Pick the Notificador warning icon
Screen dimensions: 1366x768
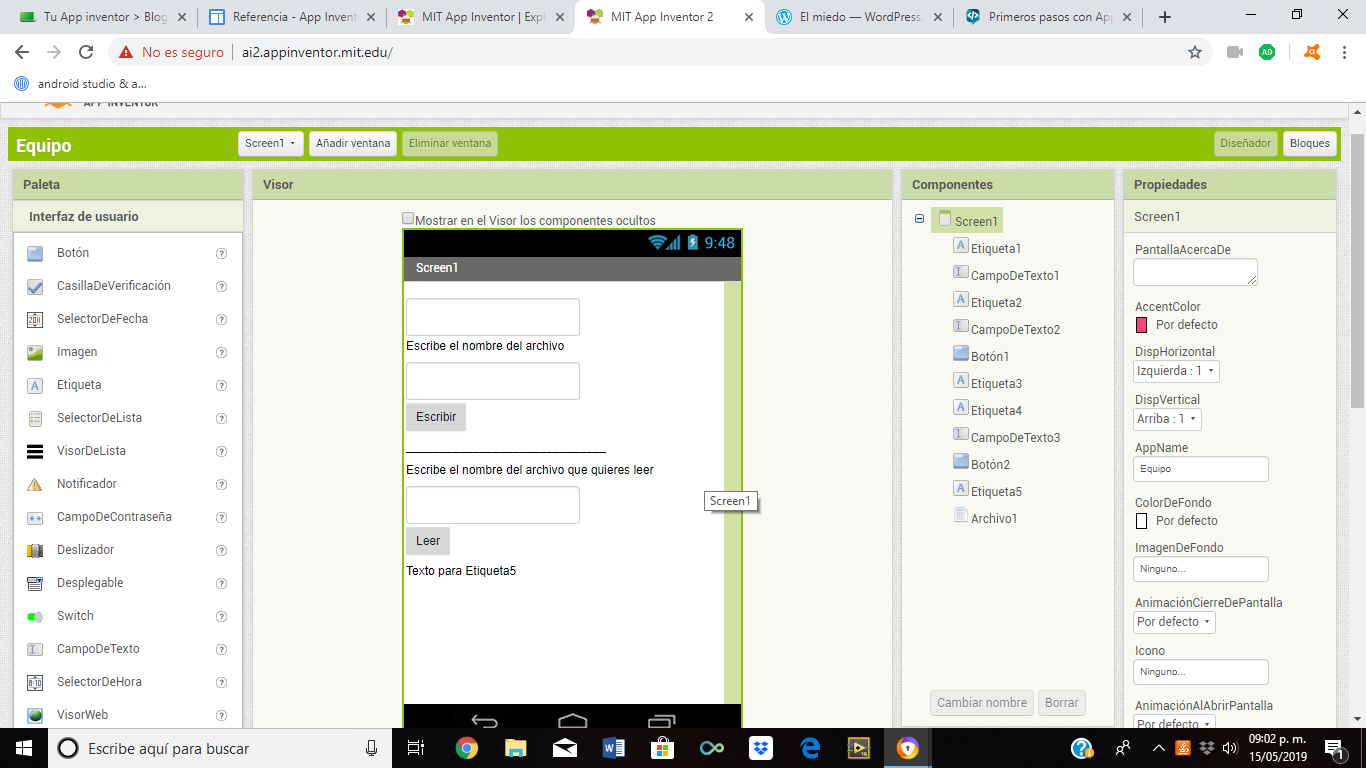click(x=35, y=484)
